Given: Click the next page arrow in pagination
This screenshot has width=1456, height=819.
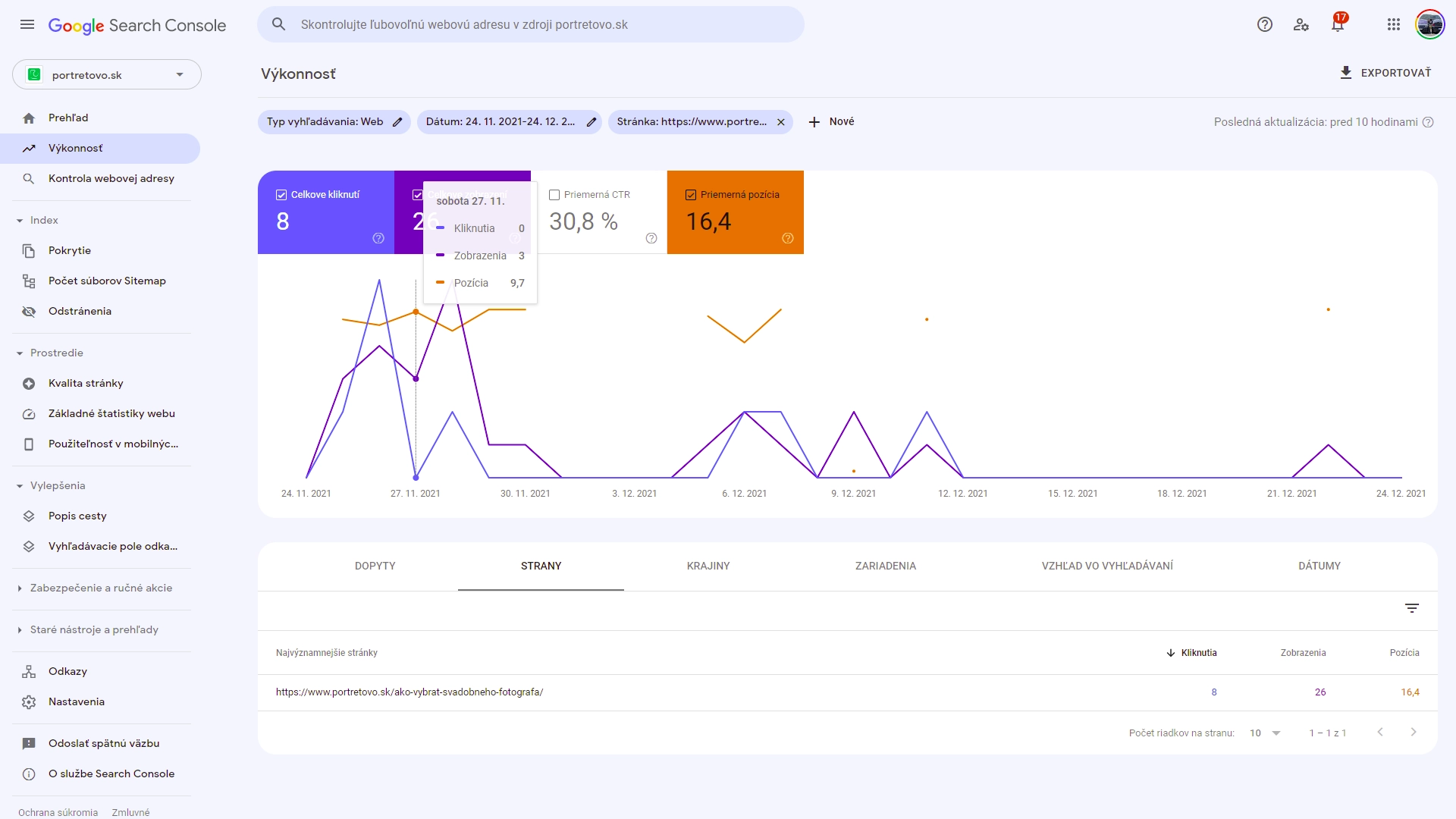Looking at the screenshot, I should [1414, 732].
